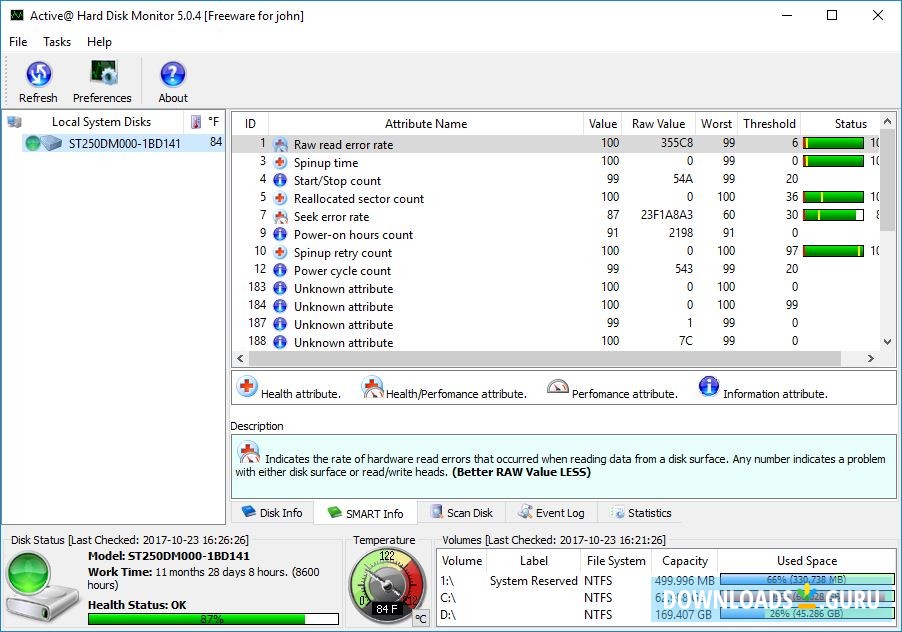Click the temperature gauge dial
The image size is (902, 632).
pos(387,585)
